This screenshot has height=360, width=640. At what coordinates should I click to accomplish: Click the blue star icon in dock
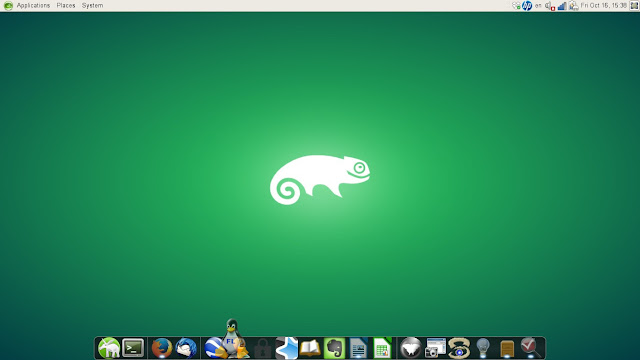[x=286, y=348]
